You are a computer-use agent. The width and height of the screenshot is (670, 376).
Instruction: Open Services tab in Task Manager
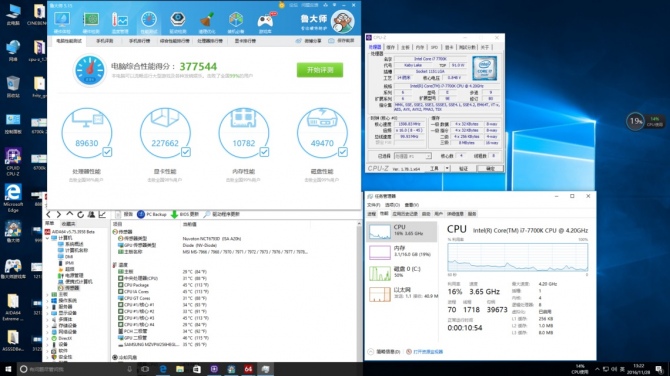(x=472, y=214)
